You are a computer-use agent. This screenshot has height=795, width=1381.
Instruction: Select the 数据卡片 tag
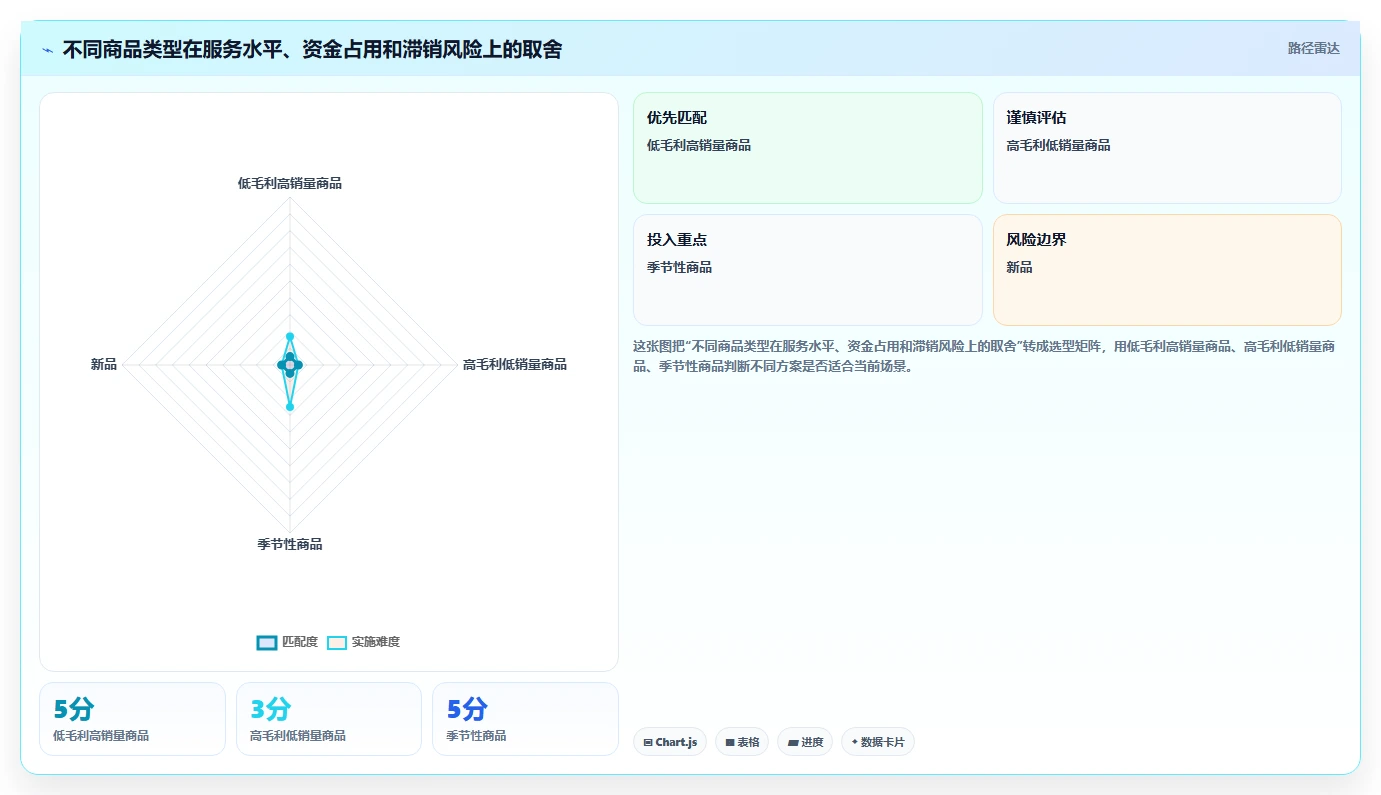pos(878,742)
